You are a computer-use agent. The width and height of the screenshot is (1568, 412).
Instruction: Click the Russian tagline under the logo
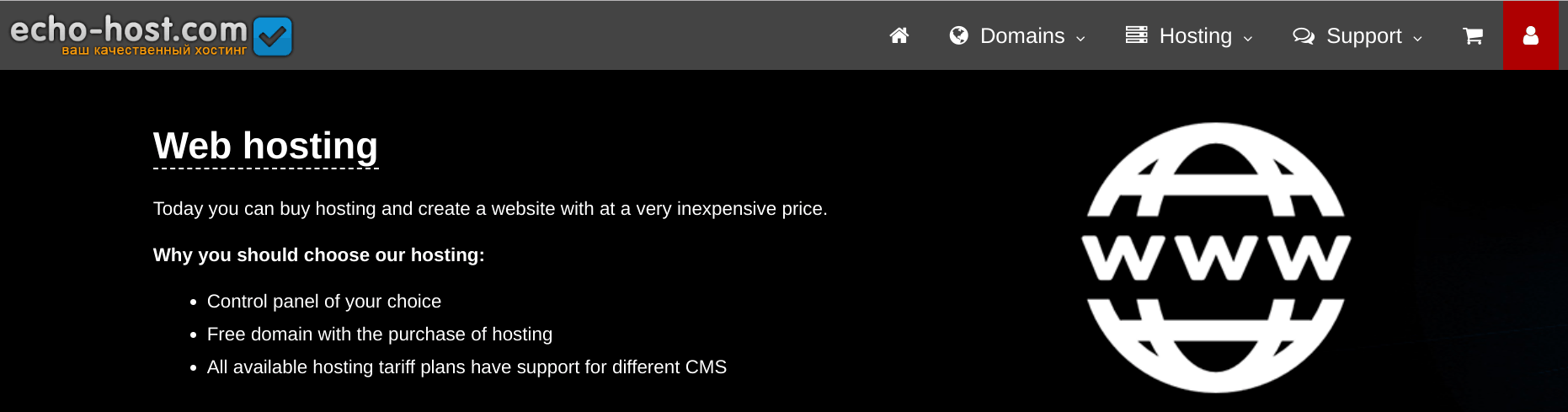[154, 51]
